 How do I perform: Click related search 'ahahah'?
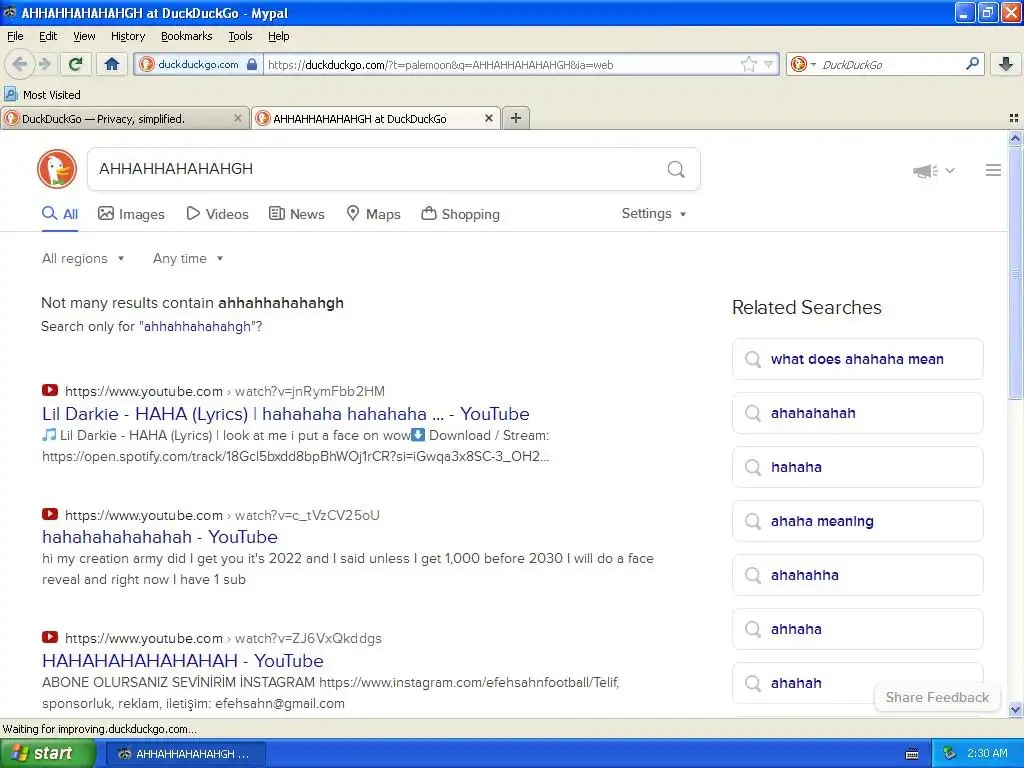857,683
